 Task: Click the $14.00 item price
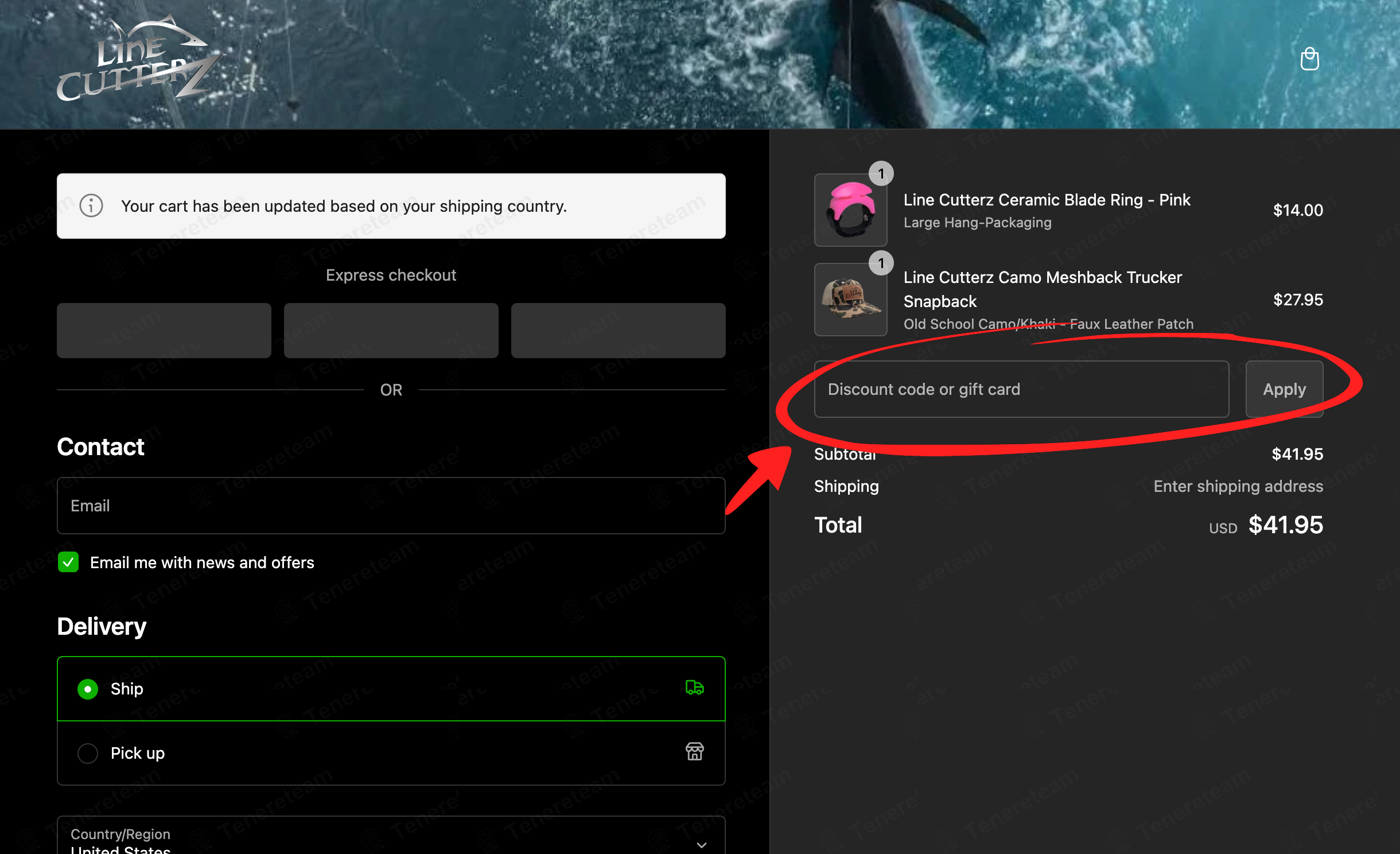click(1298, 210)
